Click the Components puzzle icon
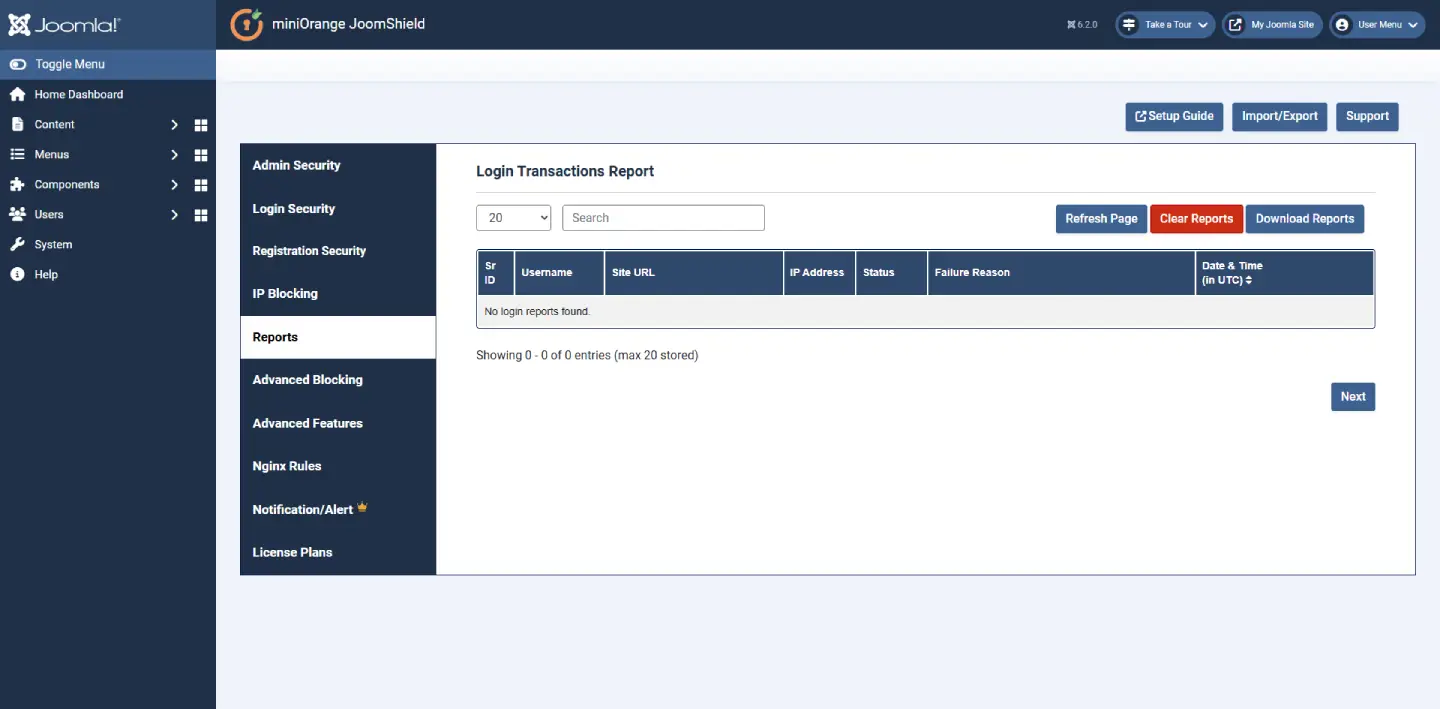This screenshot has width=1440, height=709. 17,184
